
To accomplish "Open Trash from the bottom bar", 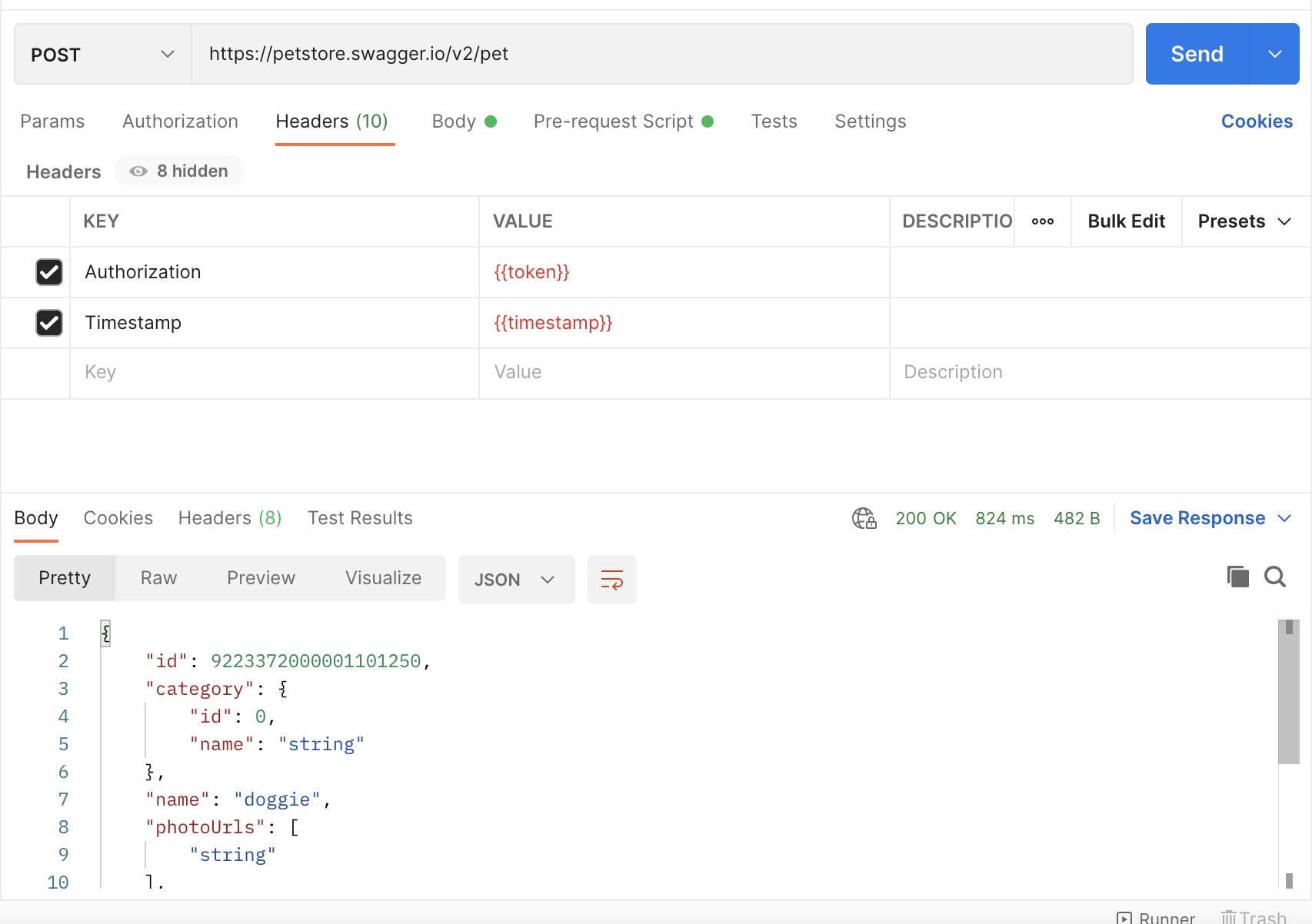I will pyautogui.click(x=1254, y=917).
